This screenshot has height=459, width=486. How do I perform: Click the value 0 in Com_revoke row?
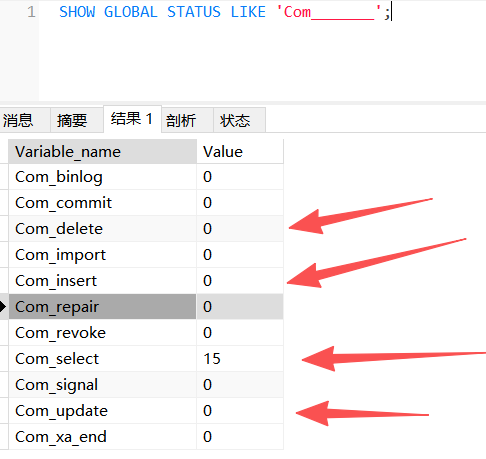240,333
